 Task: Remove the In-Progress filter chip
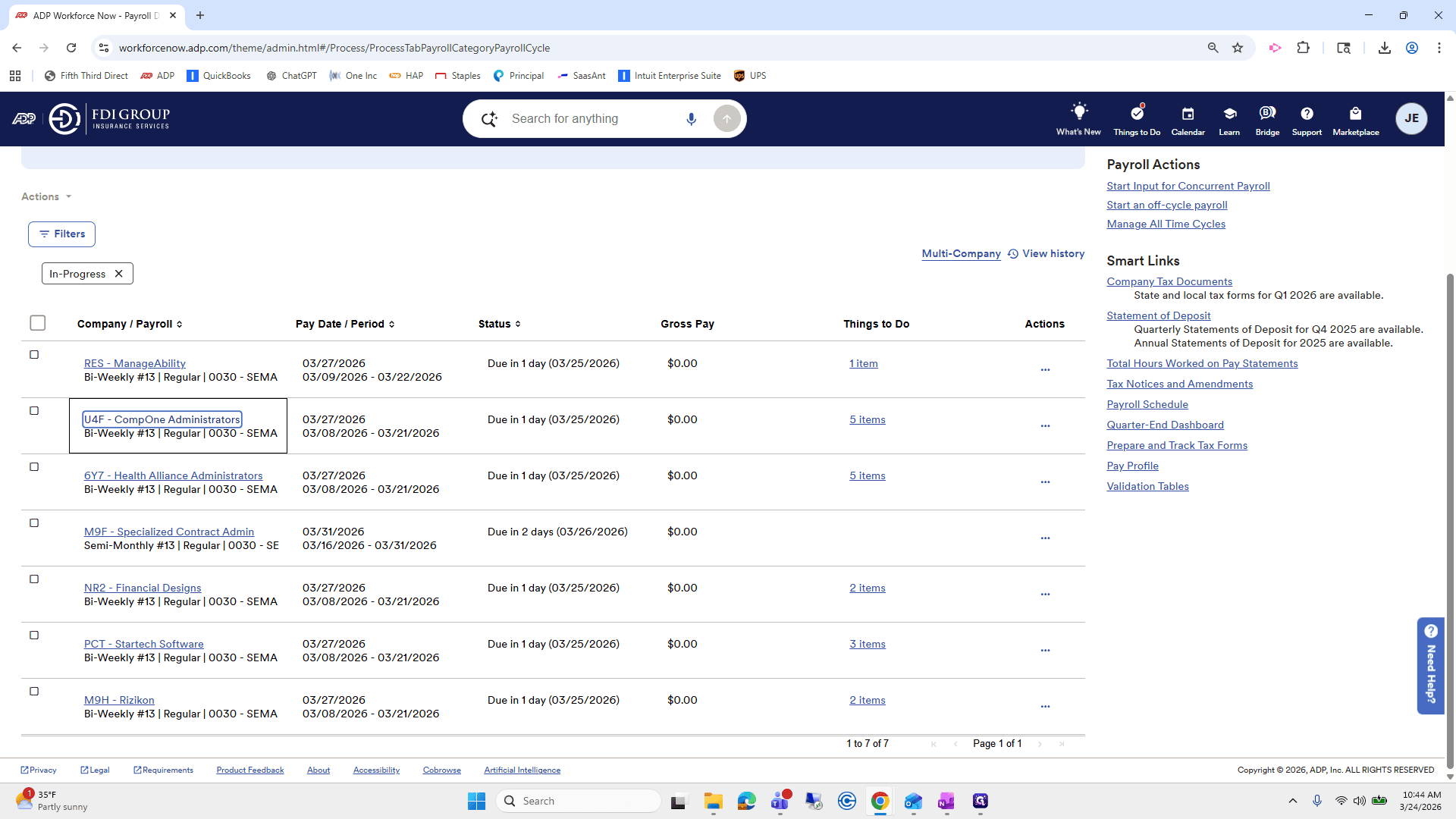point(118,274)
